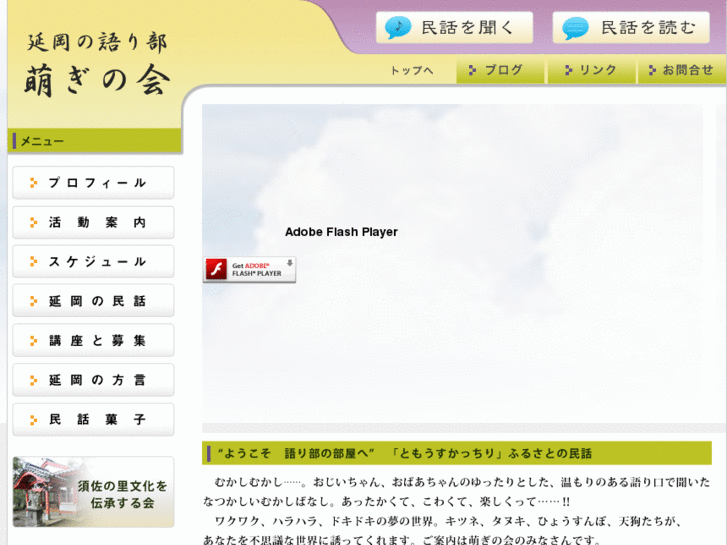This screenshot has width=727, height=545.
Task: Open the ブログ tab
Action: point(500,71)
